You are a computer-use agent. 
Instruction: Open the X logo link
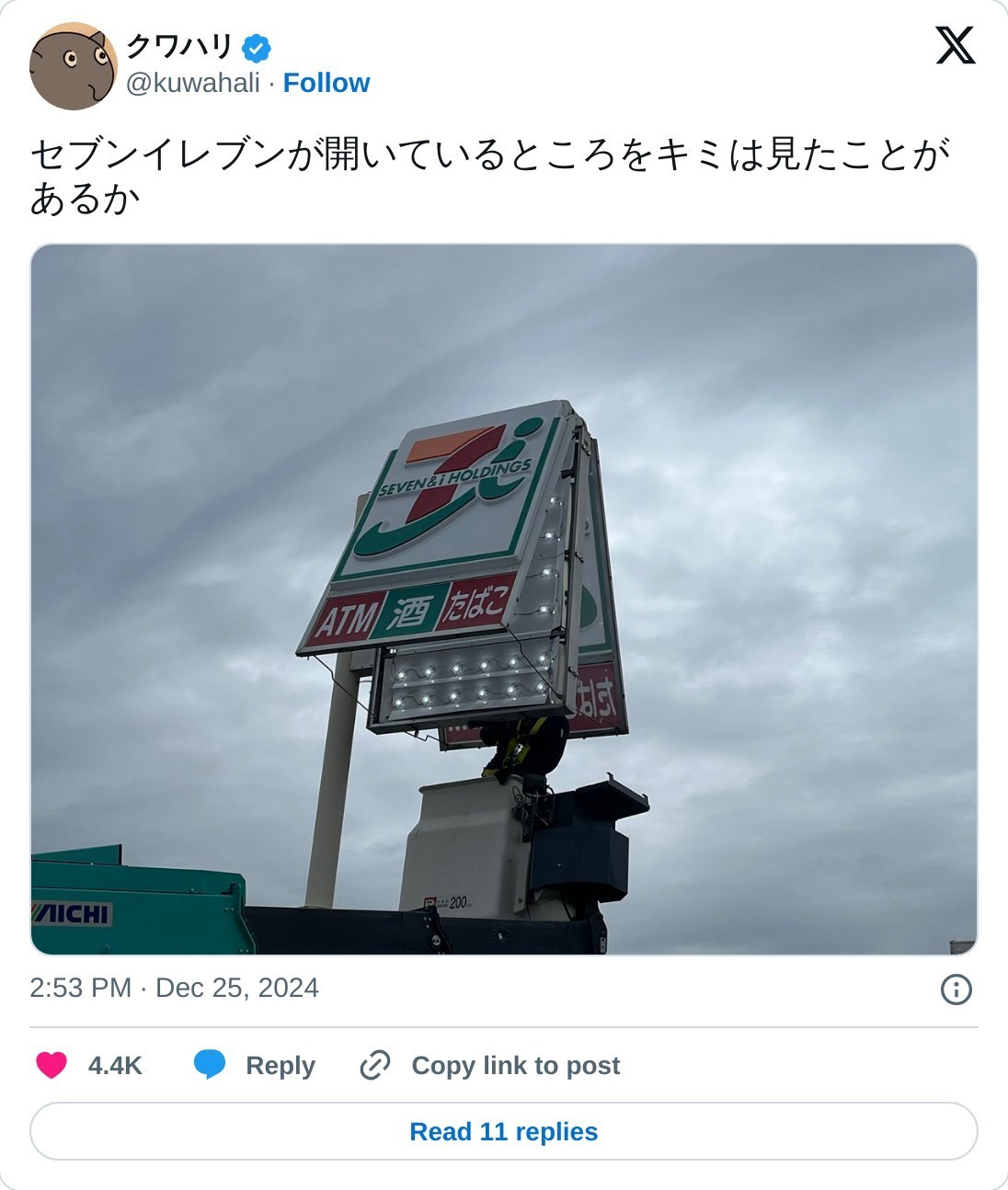tap(956, 45)
